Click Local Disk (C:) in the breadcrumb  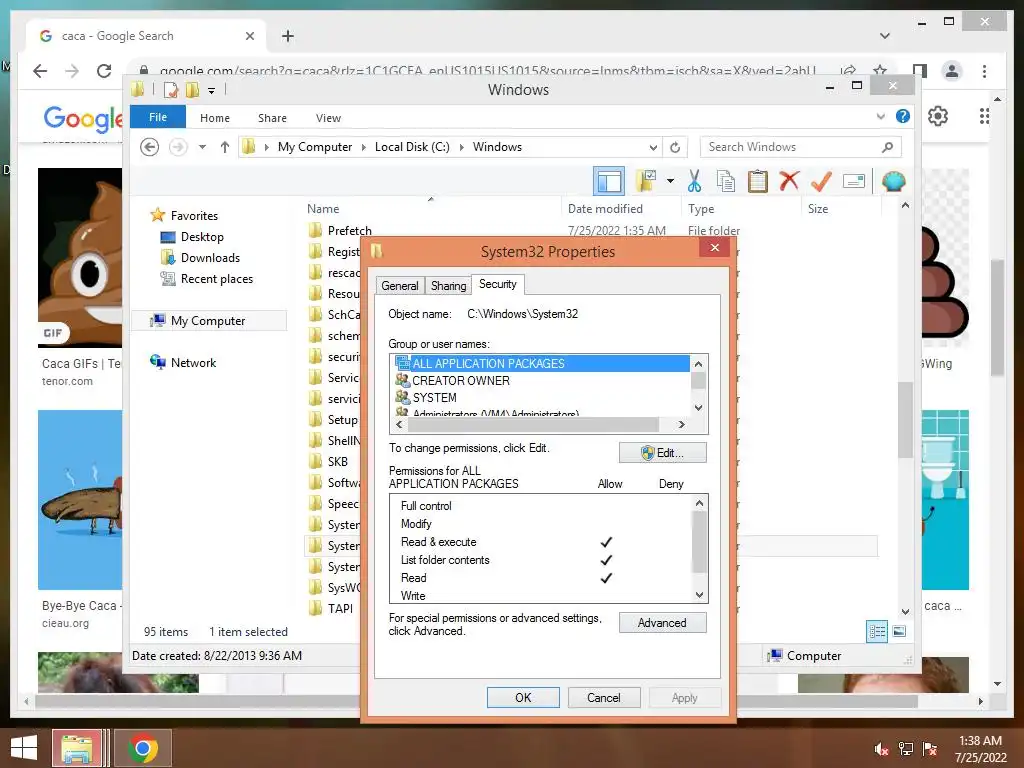tap(412, 147)
